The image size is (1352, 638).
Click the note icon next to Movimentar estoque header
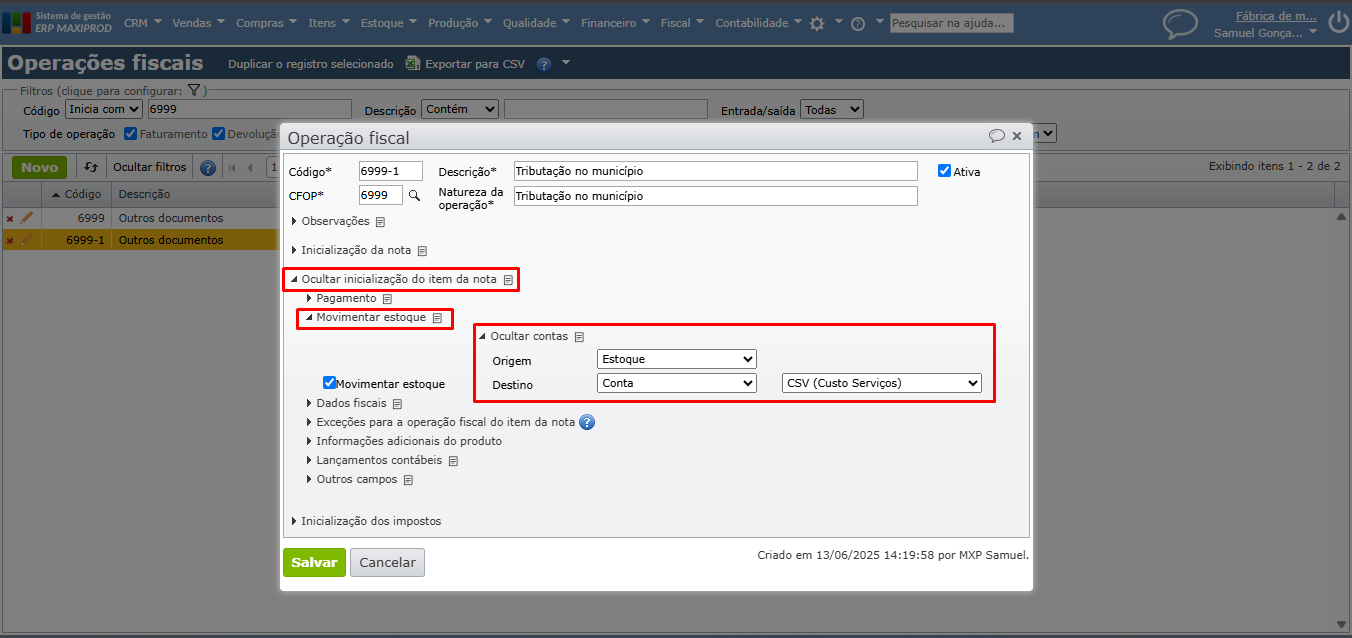pyautogui.click(x=437, y=318)
